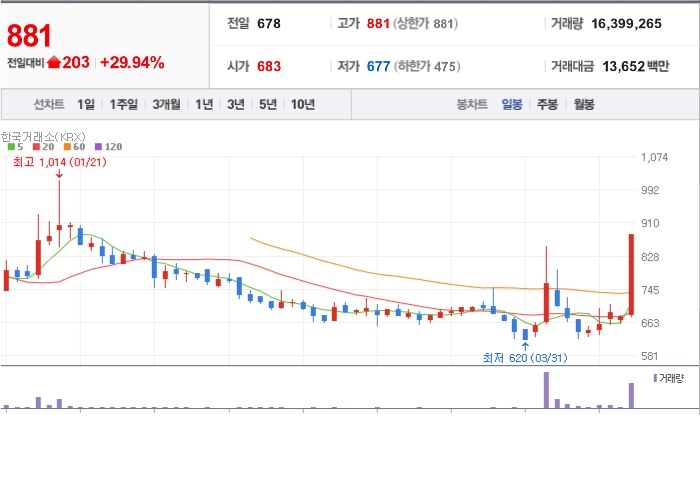The width and height of the screenshot is (700, 490).
Task: Open the 3년 chart range
Action: click(x=236, y=104)
